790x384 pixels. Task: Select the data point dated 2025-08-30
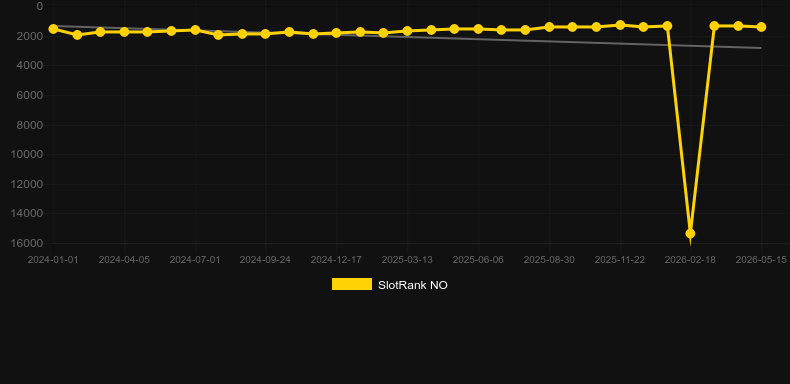[x=549, y=27]
